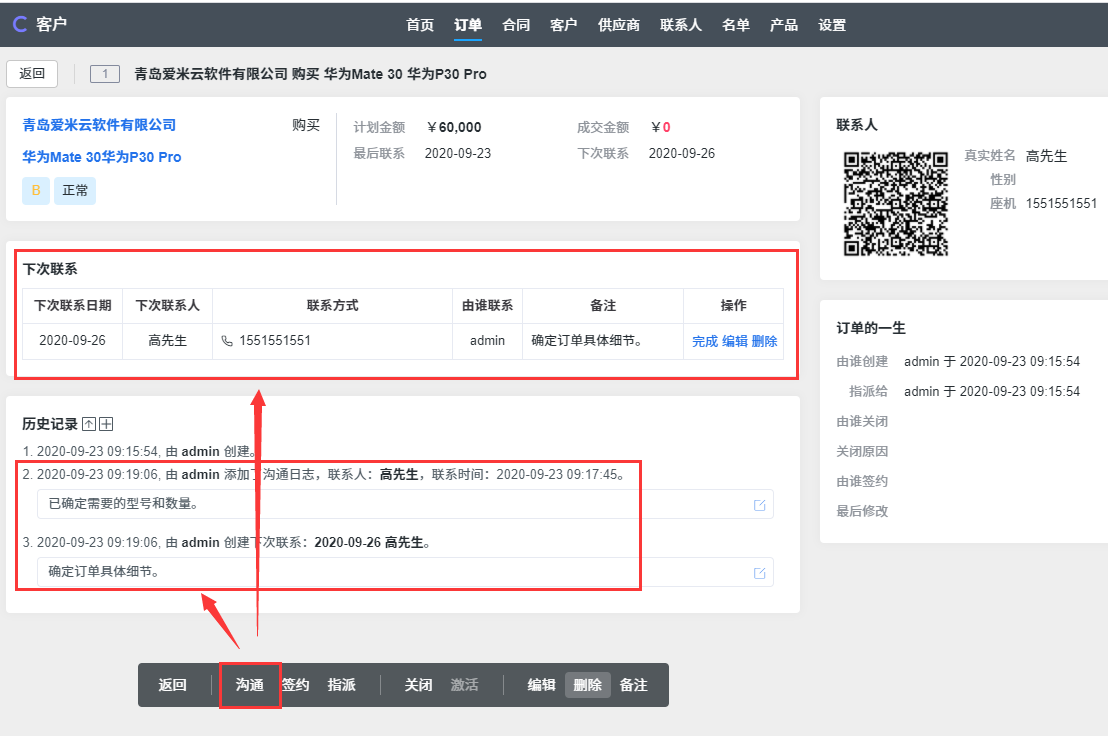Screen dimensions: 1108x736
Task: Delete the next contact entry via 删除 link
Action: (x=764, y=341)
